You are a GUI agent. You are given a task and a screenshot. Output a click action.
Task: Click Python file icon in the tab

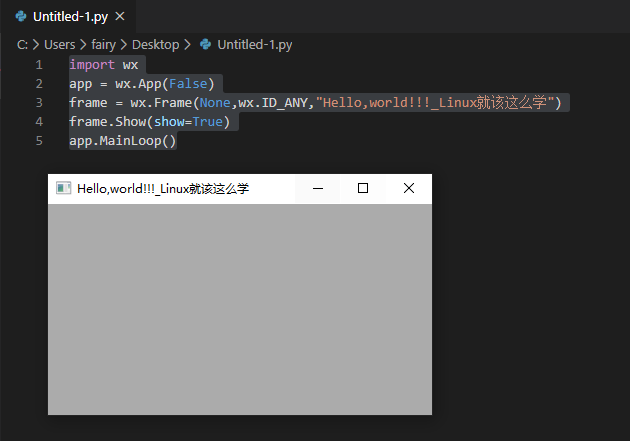coord(21,16)
